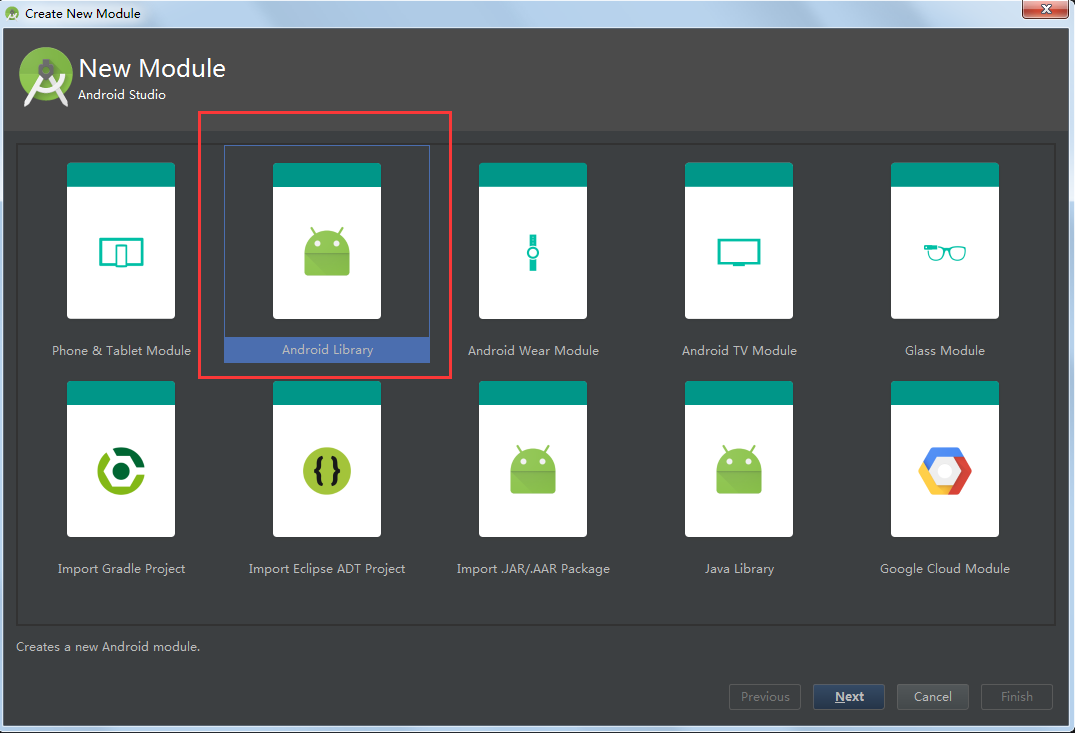The height and width of the screenshot is (733, 1075).
Task: Choose the Import .JAR/.AAR Package android icon
Action: point(533,470)
